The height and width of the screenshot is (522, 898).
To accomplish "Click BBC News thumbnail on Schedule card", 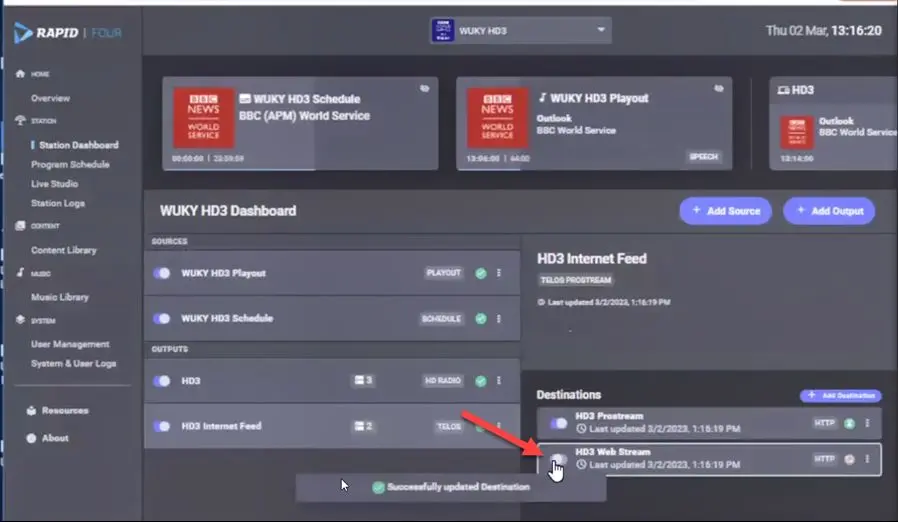I will point(204,117).
